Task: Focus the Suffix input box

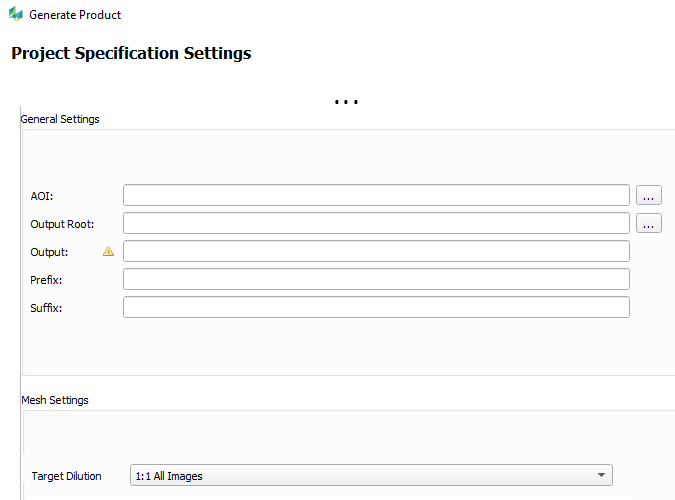Action: (x=376, y=308)
